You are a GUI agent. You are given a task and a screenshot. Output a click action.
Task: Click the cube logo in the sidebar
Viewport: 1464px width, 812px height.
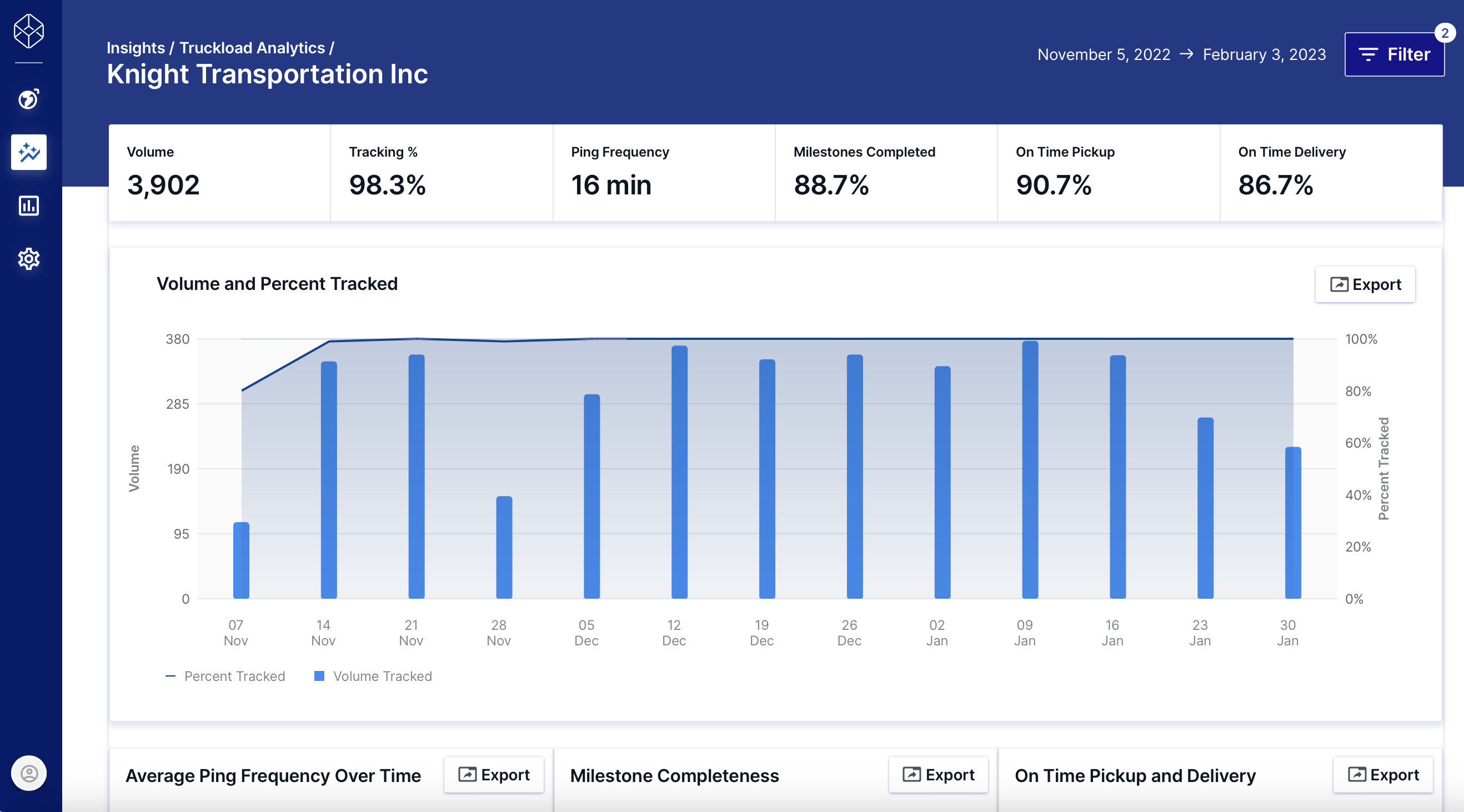28,31
